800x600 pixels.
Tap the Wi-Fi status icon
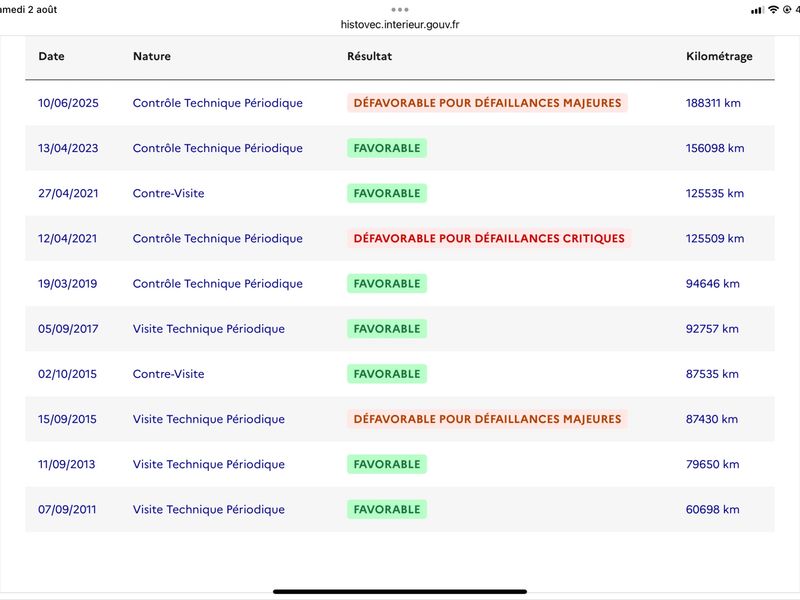click(773, 10)
